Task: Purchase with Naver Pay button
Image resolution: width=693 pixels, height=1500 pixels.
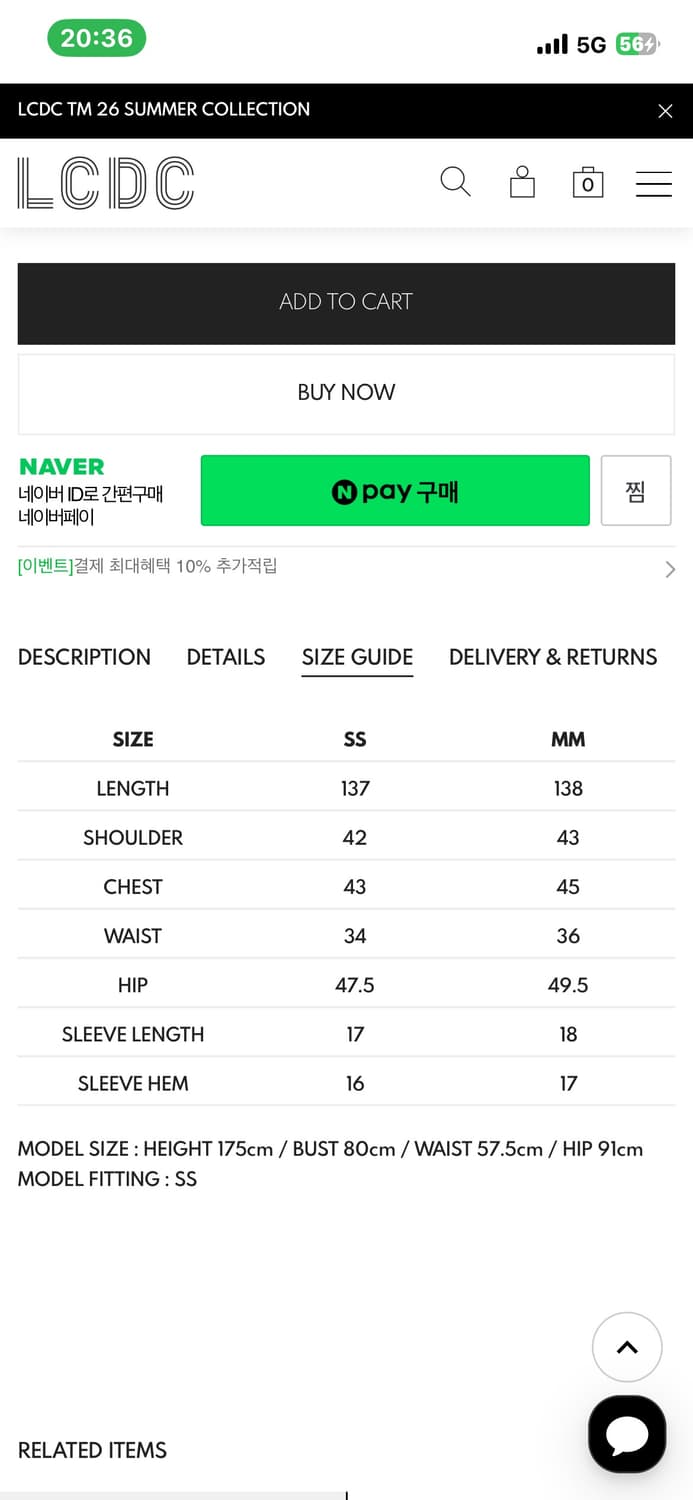Action: coord(395,491)
